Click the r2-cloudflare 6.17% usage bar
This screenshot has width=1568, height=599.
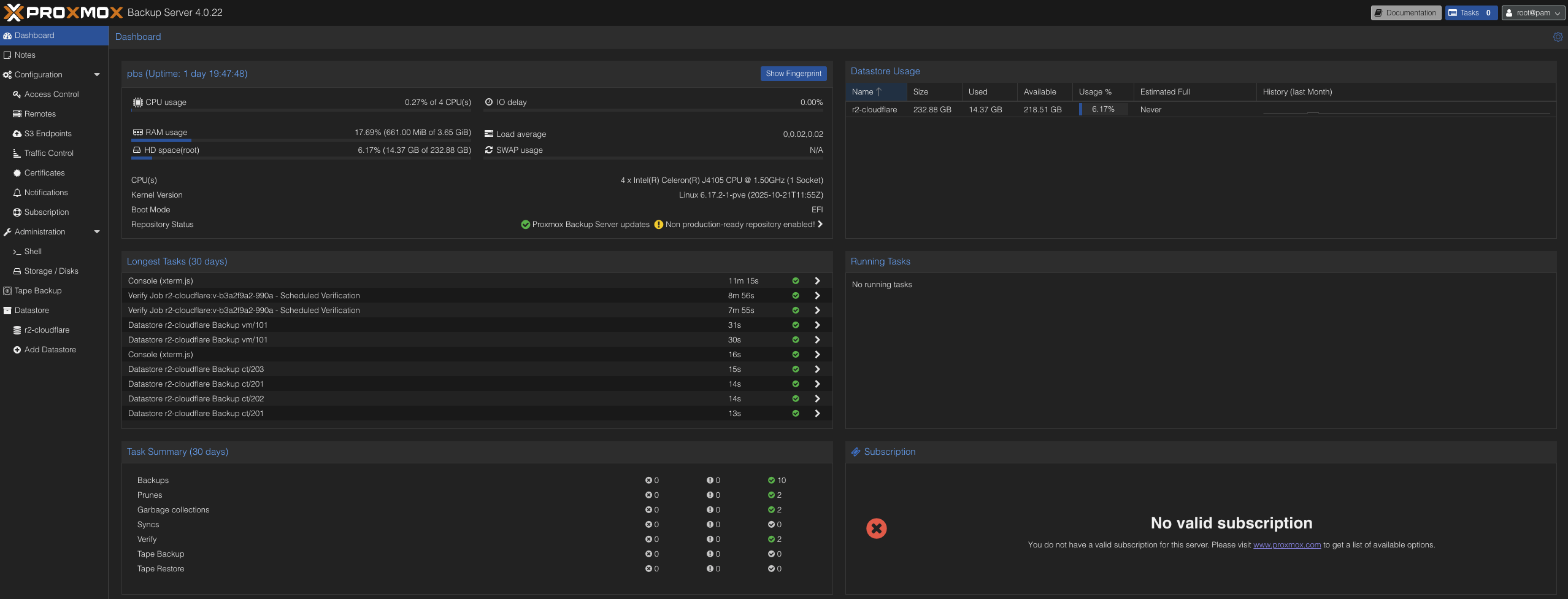point(1102,110)
